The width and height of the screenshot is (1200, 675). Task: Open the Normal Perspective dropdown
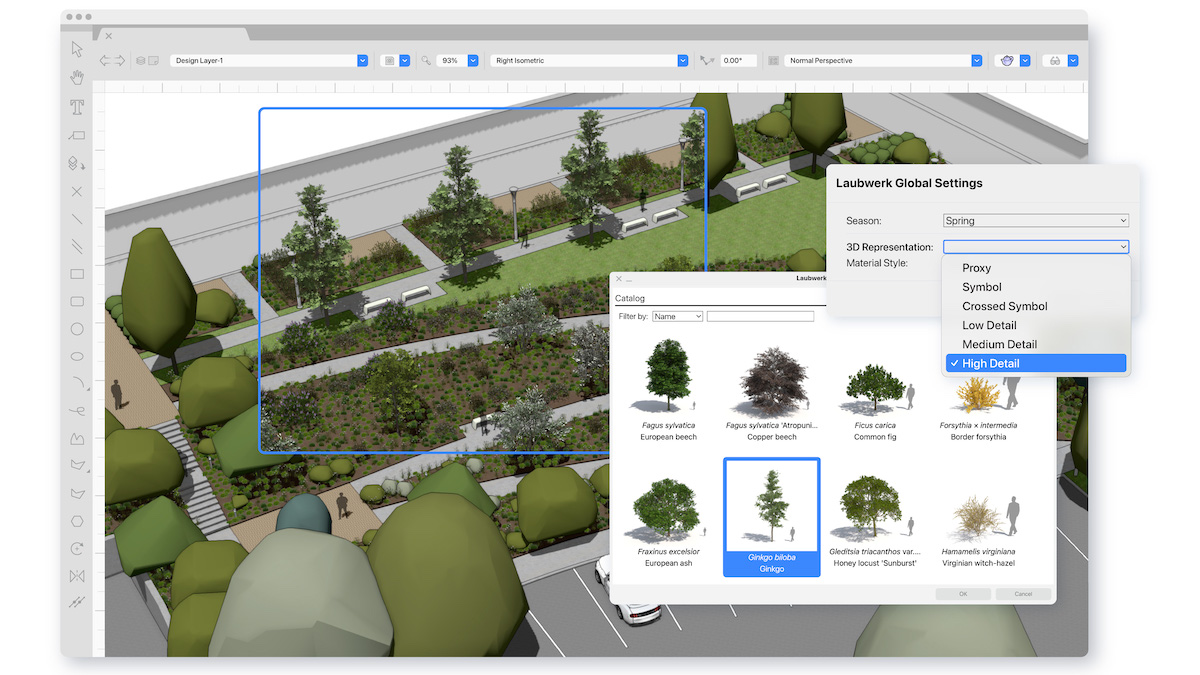point(882,60)
